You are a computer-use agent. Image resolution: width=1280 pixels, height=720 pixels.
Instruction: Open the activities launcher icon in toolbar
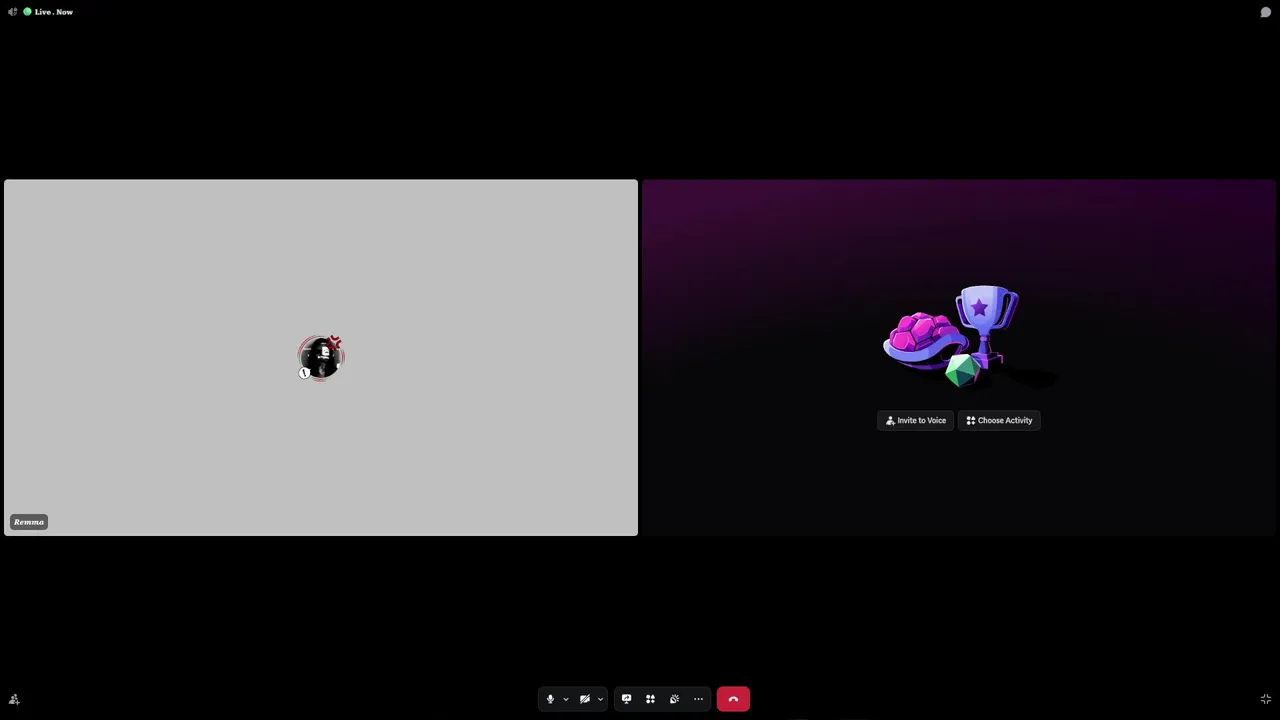[x=650, y=699]
